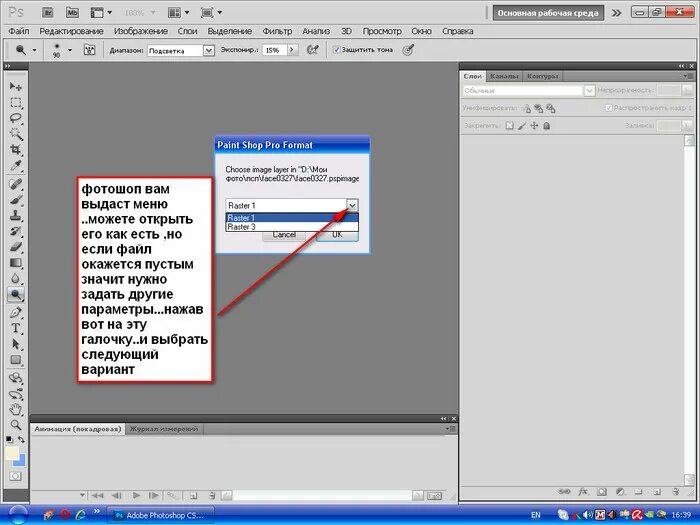Open the Range dropdown set to Подсветка

pos(208,50)
